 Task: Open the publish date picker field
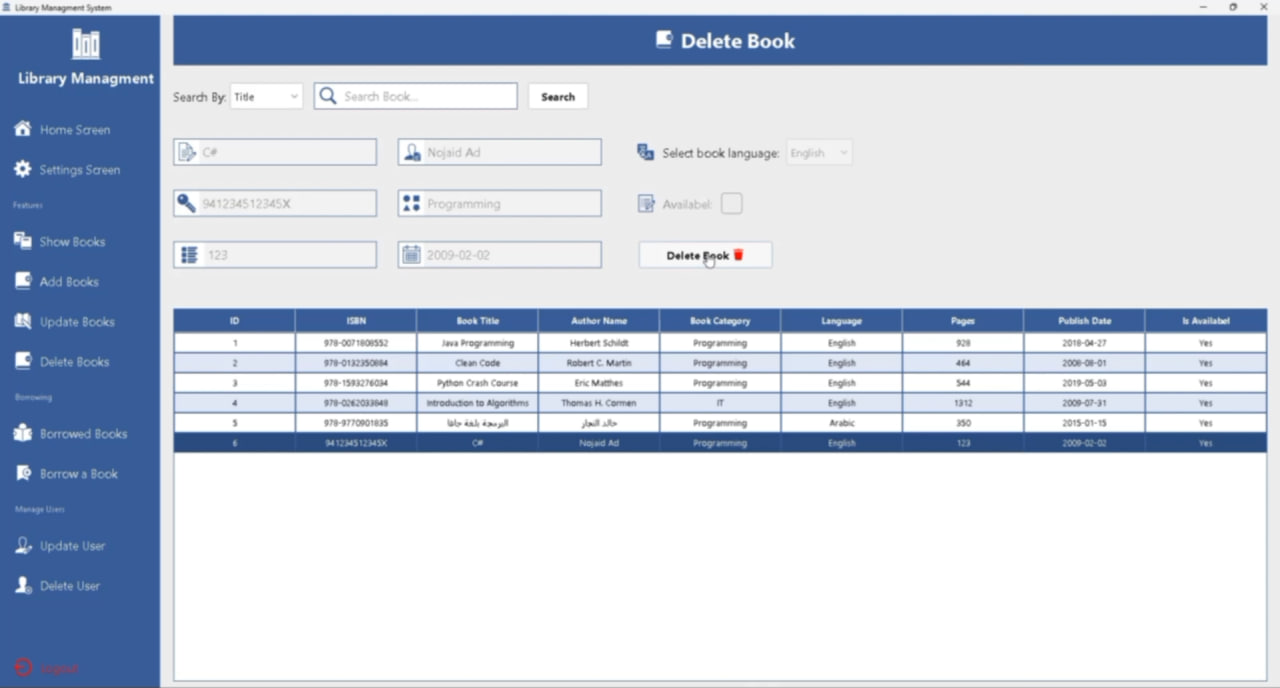tap(500, 255)
